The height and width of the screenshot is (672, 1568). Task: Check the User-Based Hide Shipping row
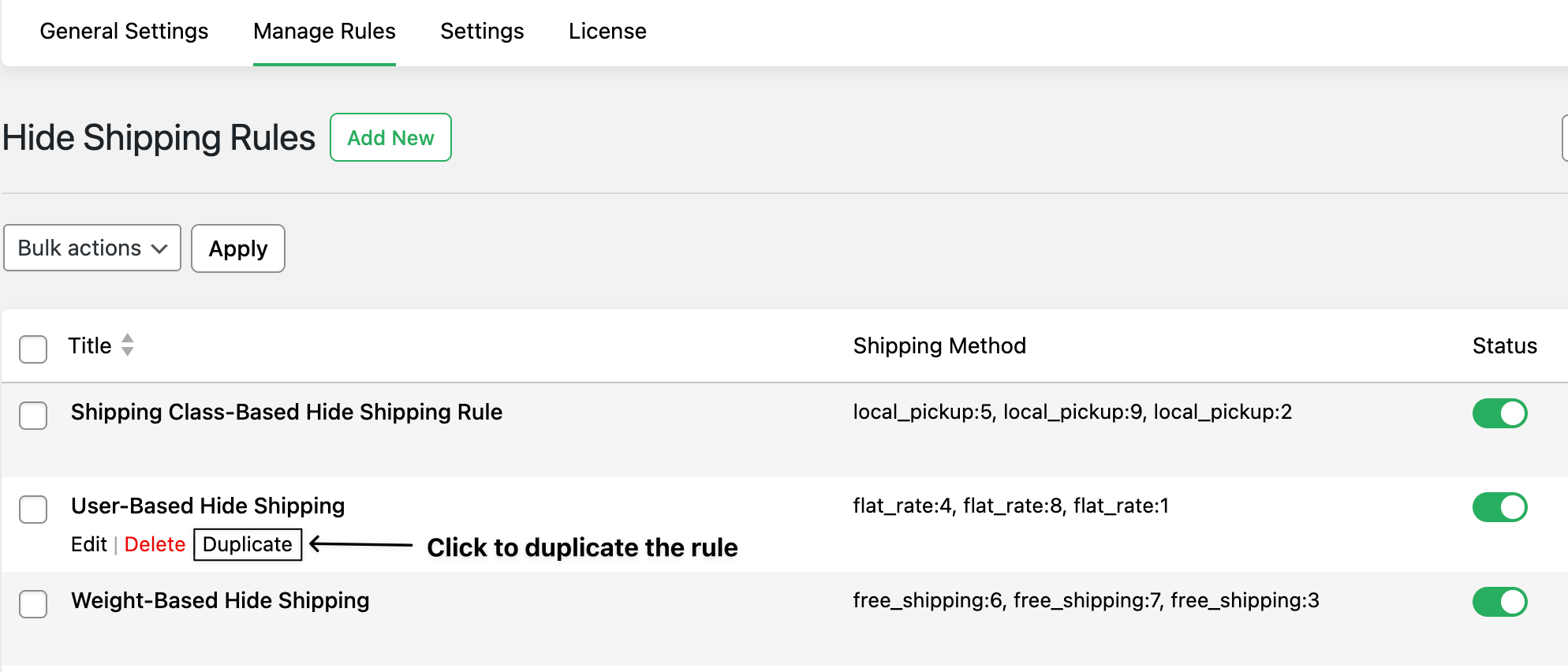click(x=33, y=510)
